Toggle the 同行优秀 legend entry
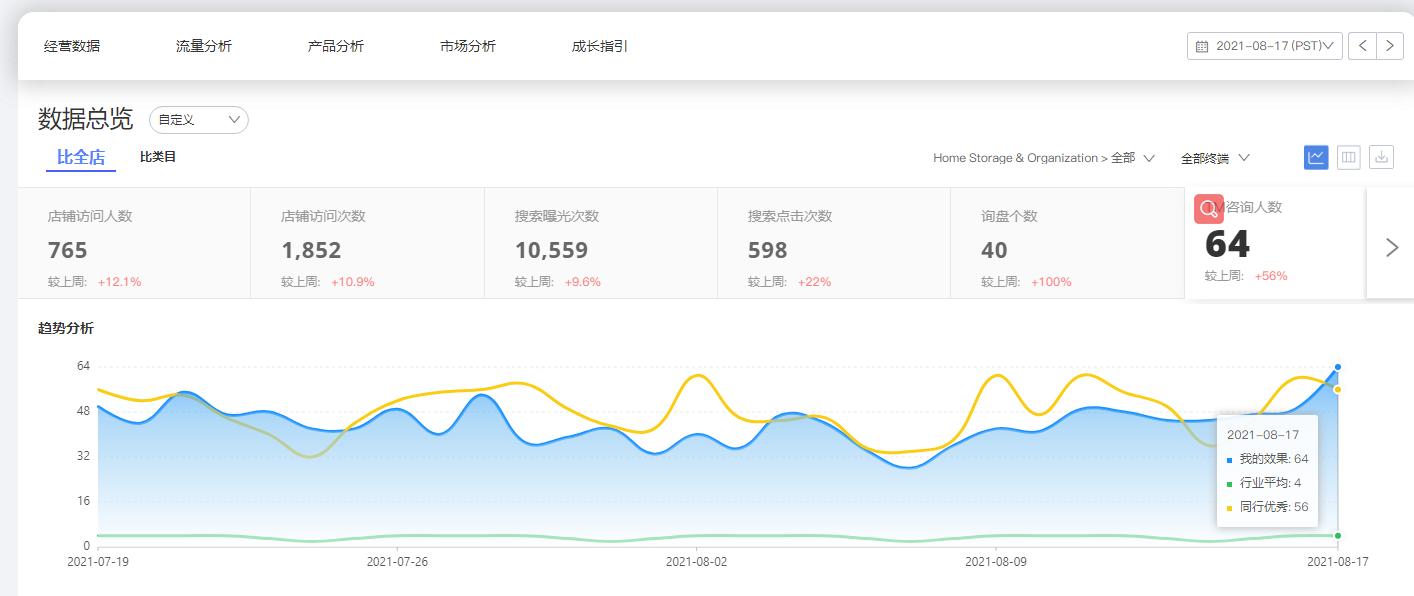The width and height of the screenshot is (1414, 596). tap(1266, 507)
